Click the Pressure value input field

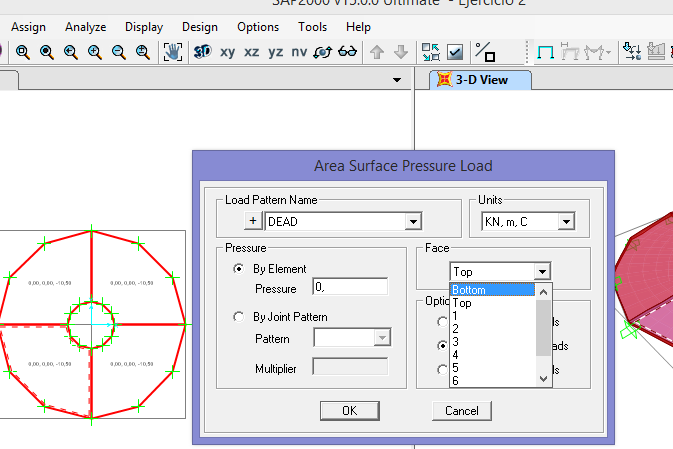(x=349, y=288)
